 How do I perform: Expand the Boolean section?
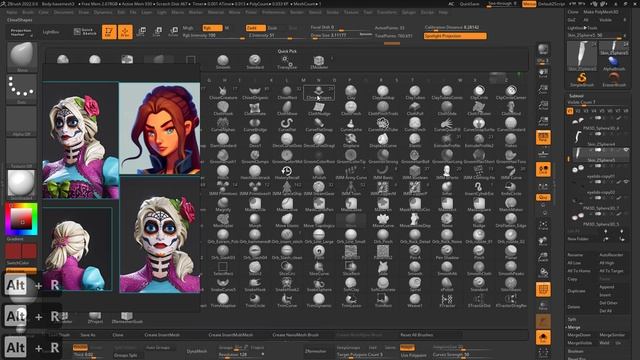576,351
